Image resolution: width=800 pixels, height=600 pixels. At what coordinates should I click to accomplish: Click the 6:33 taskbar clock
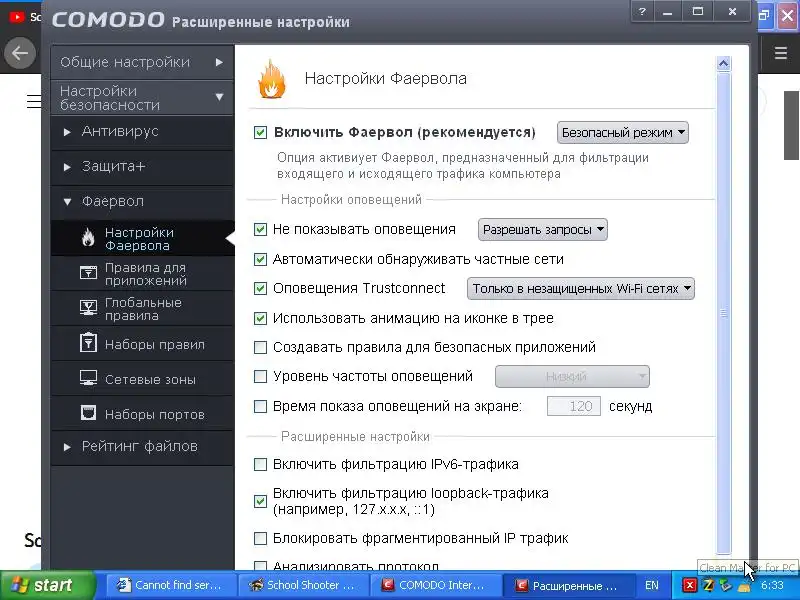(x=772, y=585)
